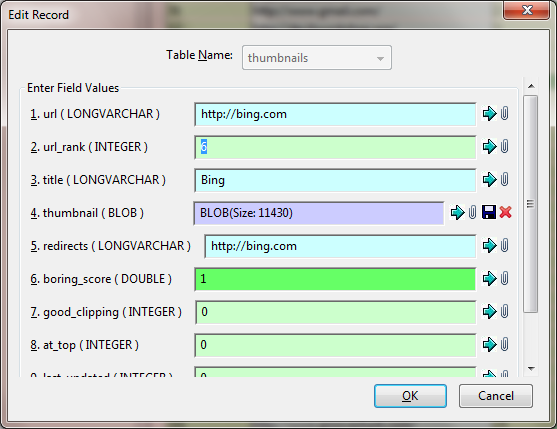Open the Table Name dropdown showing thumbnails
This screenshot has height=429, width=557.
(317, 58)
